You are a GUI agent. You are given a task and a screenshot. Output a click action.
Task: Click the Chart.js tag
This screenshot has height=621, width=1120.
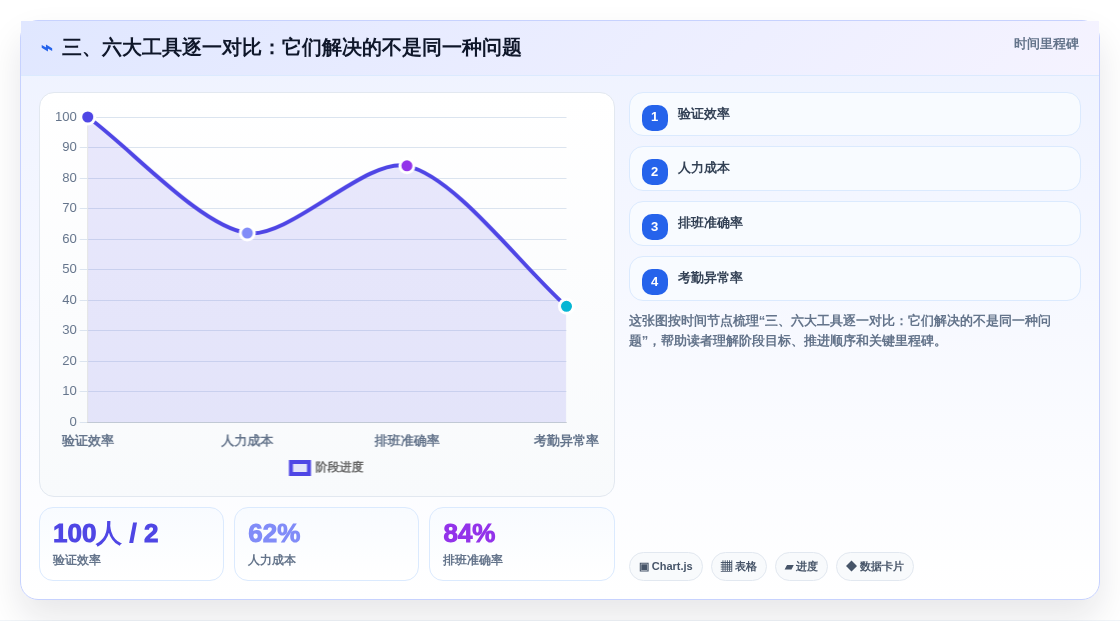pos(666,567)
